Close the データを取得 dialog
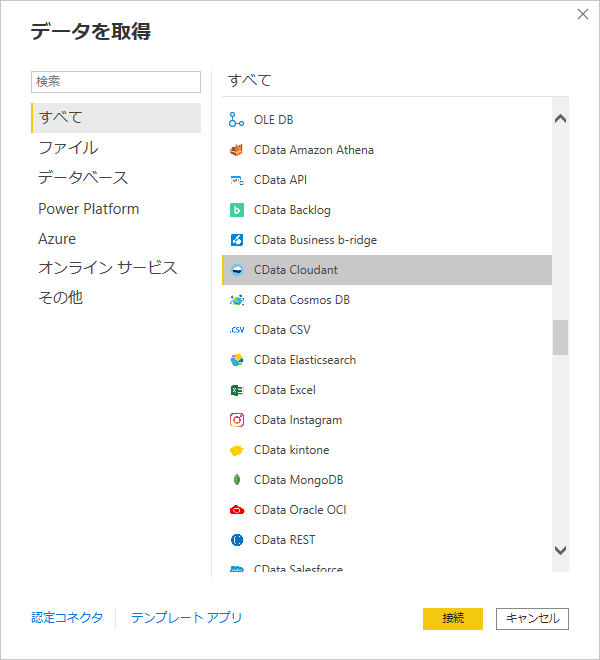Viewport: 600px width, 660px height. pos(583,14)
